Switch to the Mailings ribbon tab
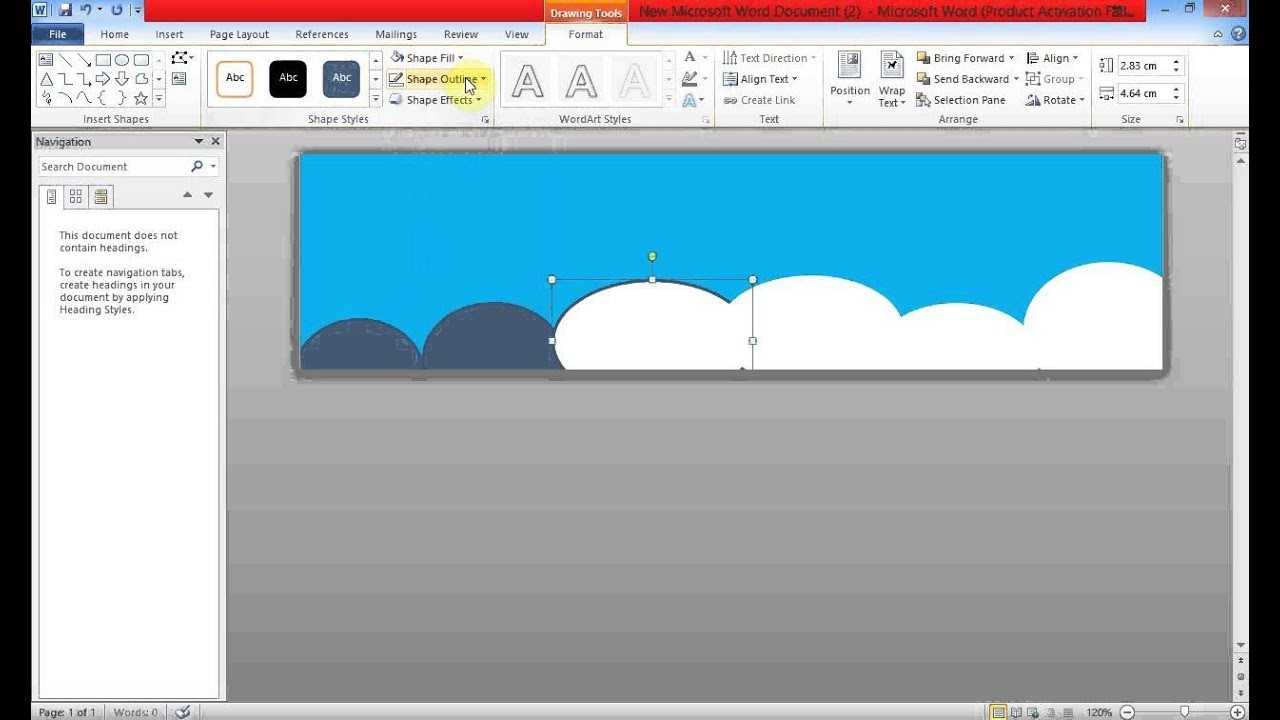The image size is (1280, 720). (x=396, y=33)
